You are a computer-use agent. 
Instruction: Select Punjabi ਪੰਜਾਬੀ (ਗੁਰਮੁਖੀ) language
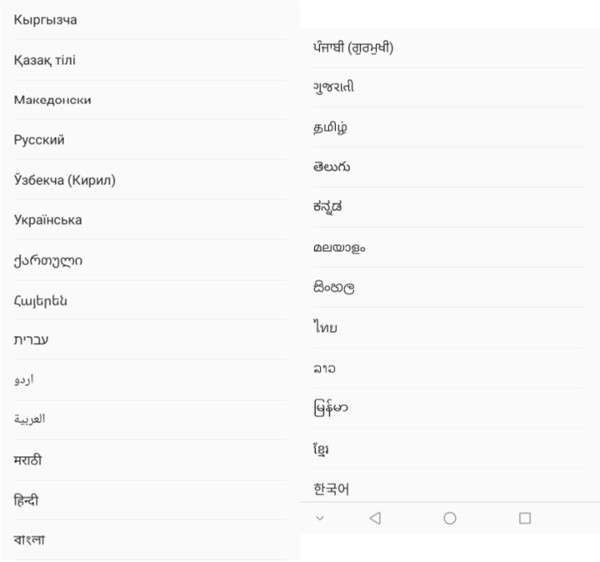450,48
